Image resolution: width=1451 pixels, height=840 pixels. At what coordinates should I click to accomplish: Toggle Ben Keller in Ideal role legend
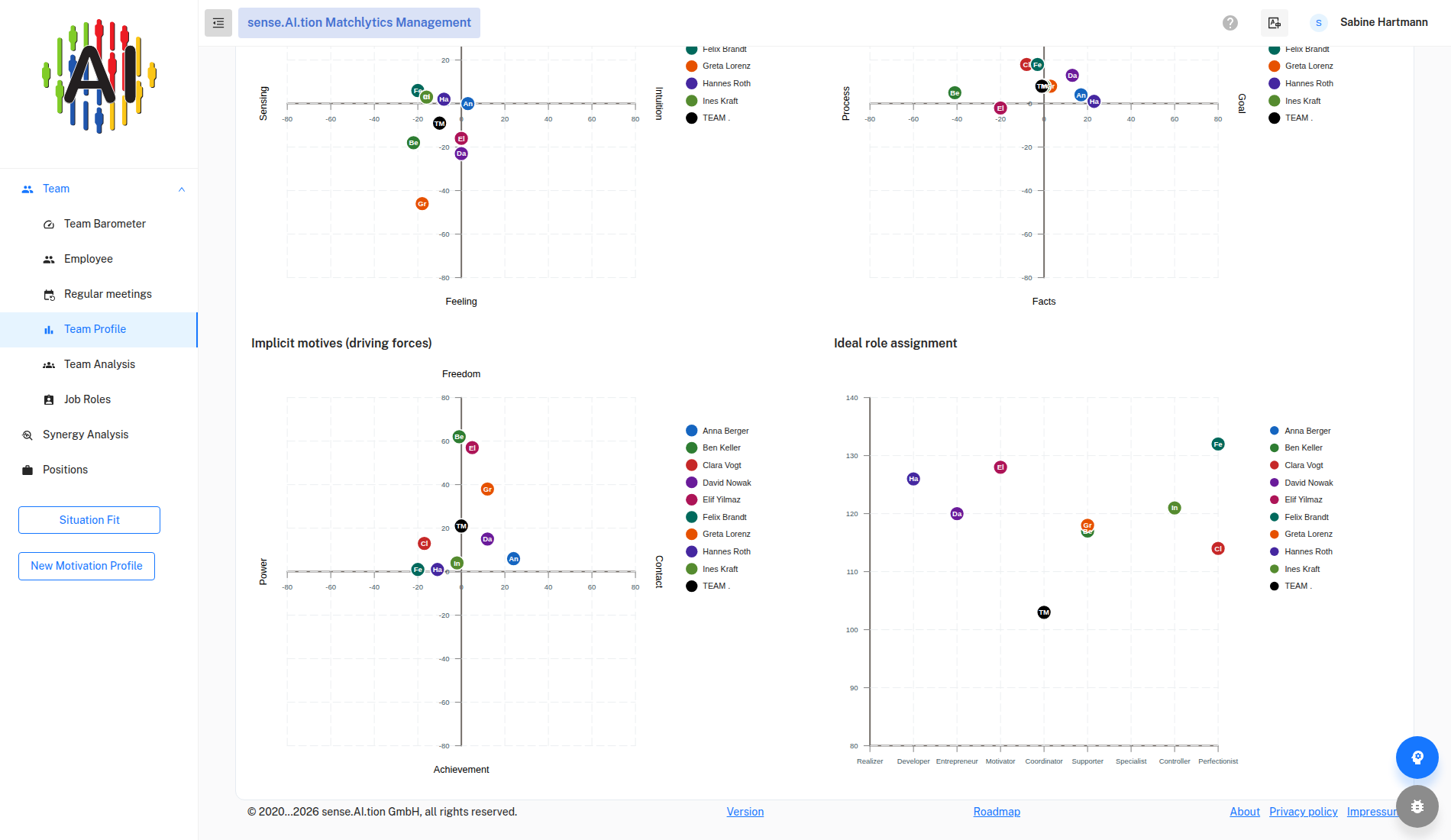[x=1296, y=447]
